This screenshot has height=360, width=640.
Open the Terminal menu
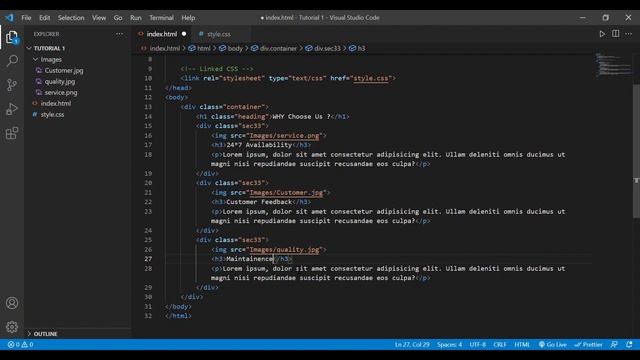pyautogui.click(x=161, y=18)
